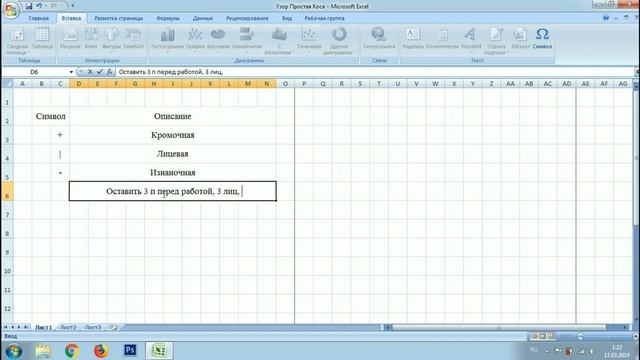Image resolution: width=640 pixels, height=360 pixels.
Task: Click the Изнаночная cell
Action: pos(173,173)
